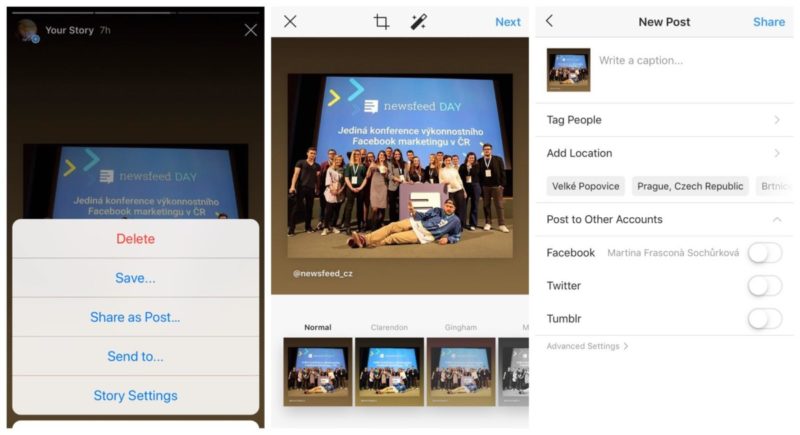Tap the post thumbnail preview
Viewport: 800px width, 435px height.
point(568,70)
